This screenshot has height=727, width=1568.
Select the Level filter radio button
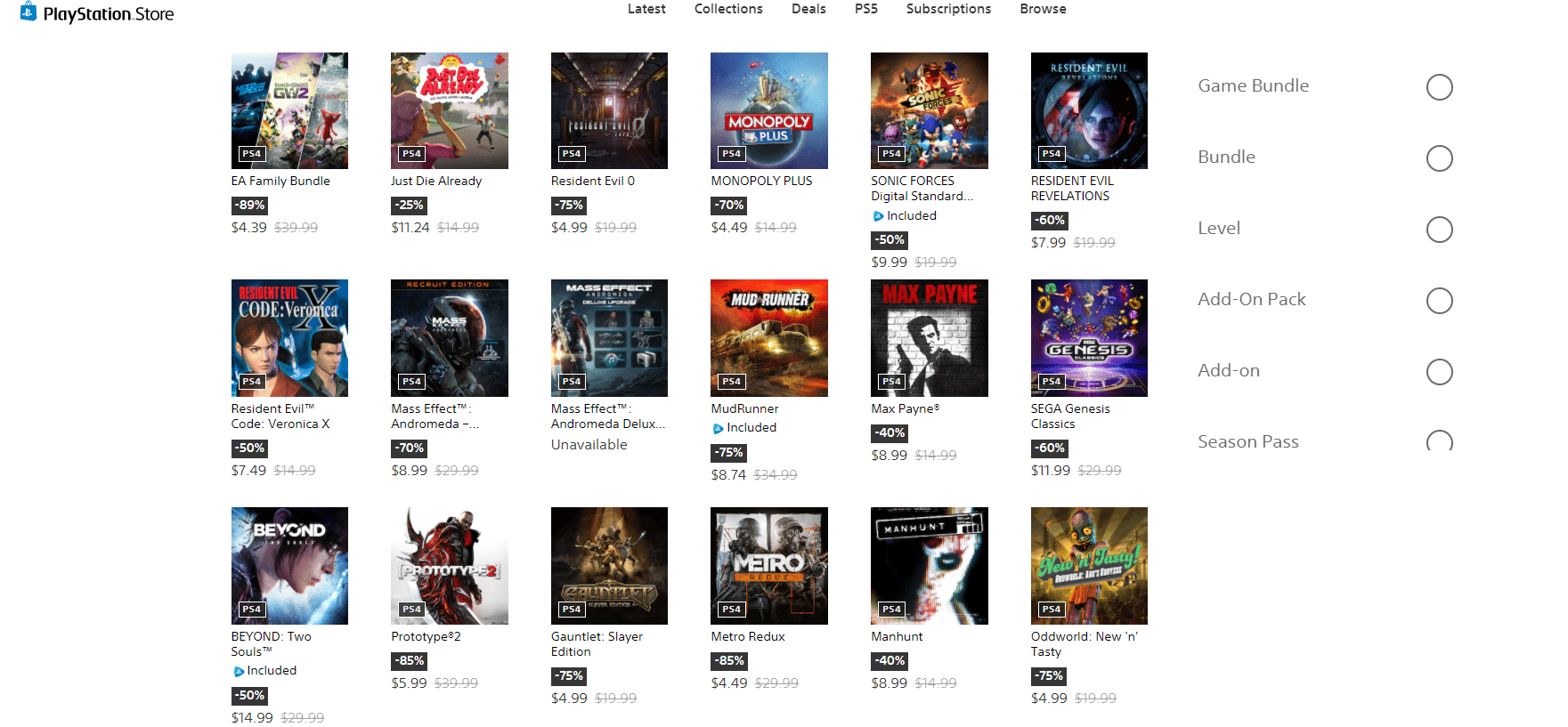(x=1440, y=230)
